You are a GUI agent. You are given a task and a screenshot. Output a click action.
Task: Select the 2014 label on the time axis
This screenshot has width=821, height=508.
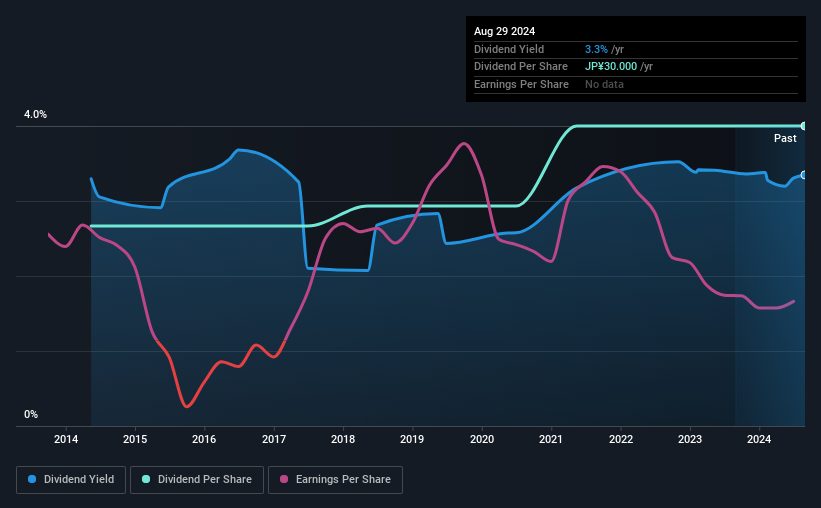(x=66, y=439)
